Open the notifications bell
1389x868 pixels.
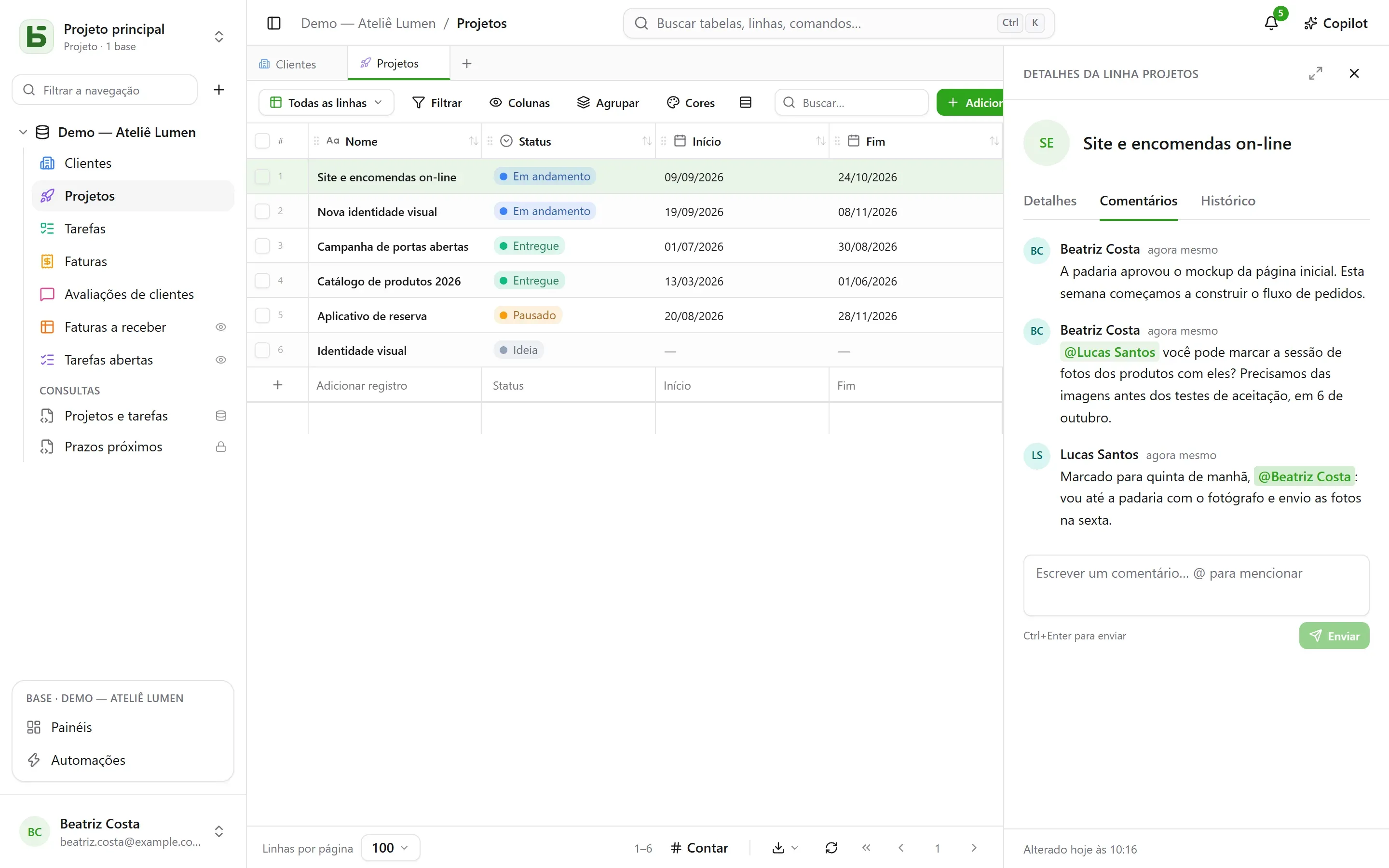[x=1271, y=23]
